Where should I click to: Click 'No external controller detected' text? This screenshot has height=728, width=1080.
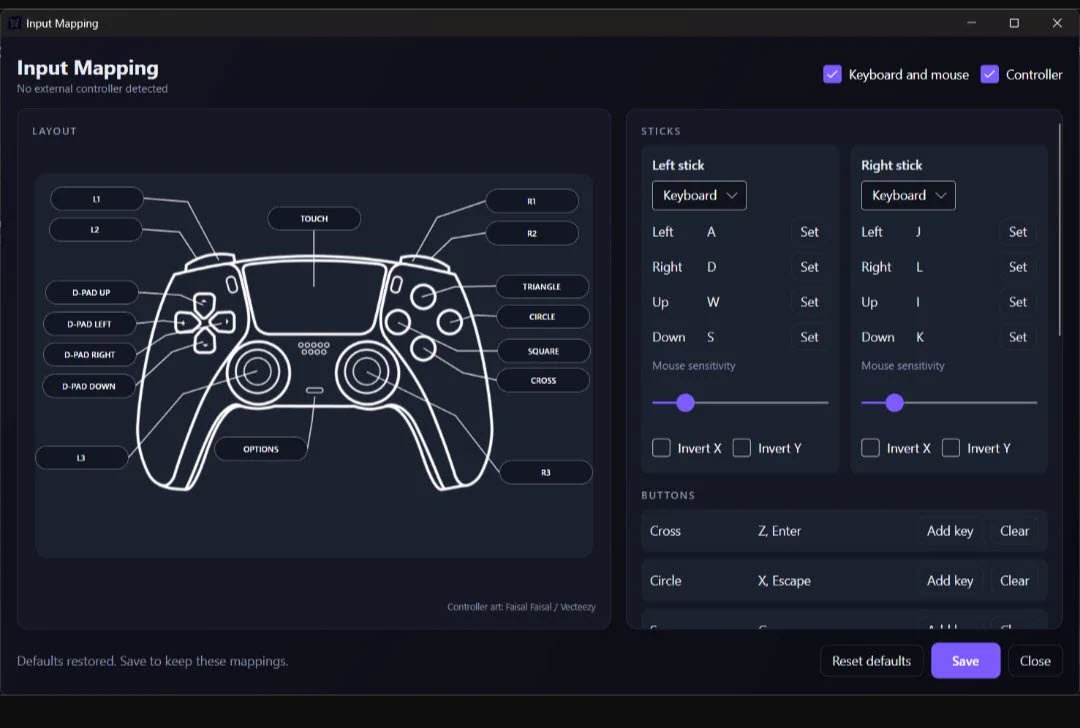tap(92, 89)
